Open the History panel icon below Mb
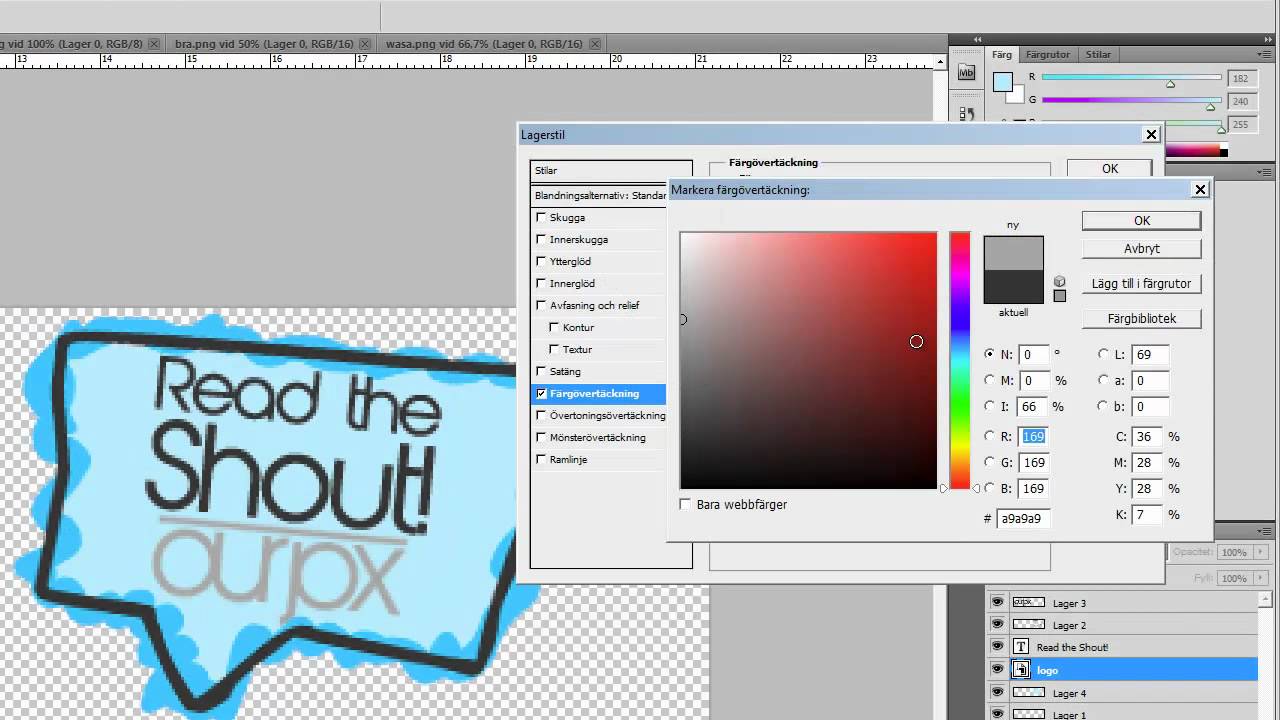This screenshot has width=1280, height=720. (x=966, y=114)
